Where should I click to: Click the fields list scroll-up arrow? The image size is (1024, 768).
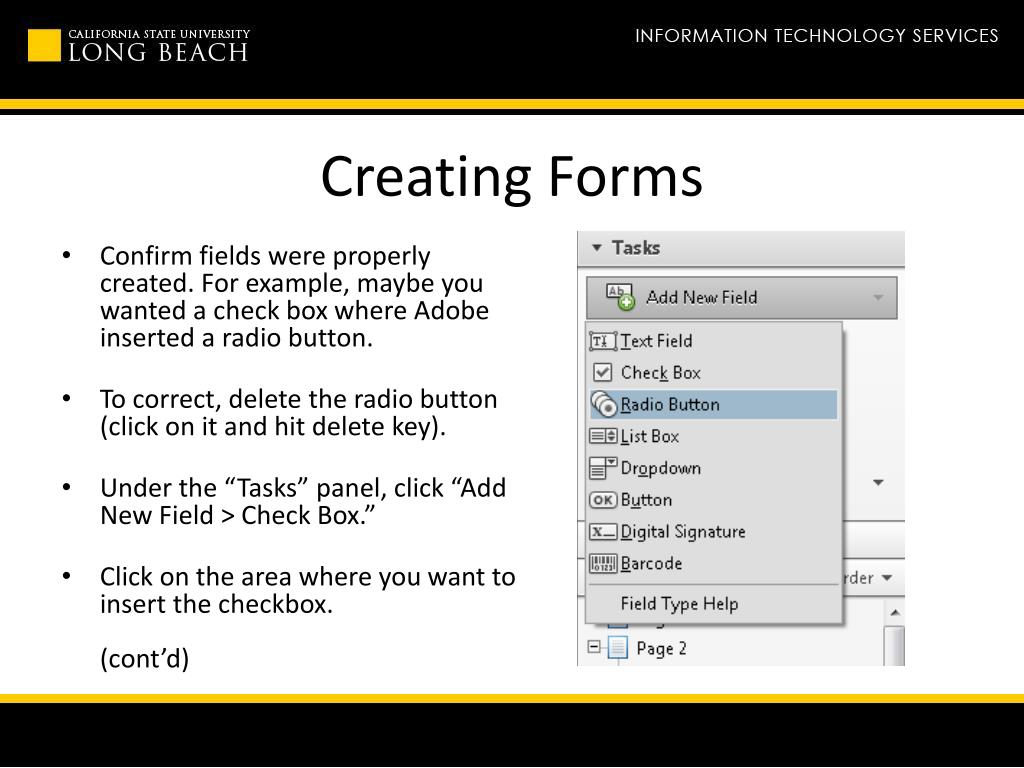[x=895, y=613]
